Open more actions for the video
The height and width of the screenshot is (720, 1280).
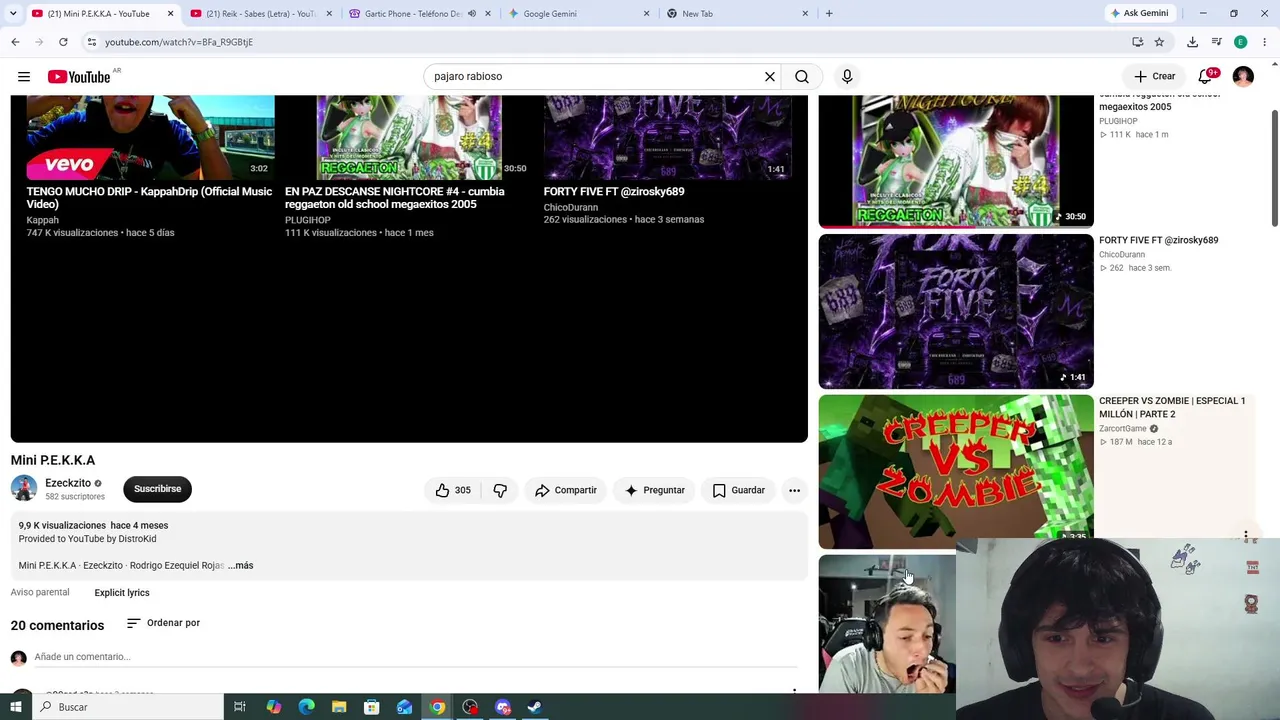tap(794, 490)
